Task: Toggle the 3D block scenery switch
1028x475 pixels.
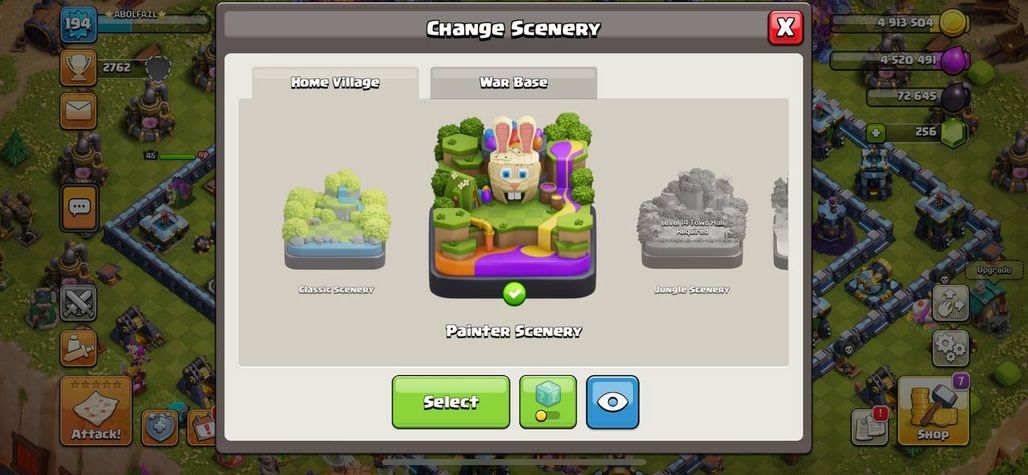Action: (548, 402)
